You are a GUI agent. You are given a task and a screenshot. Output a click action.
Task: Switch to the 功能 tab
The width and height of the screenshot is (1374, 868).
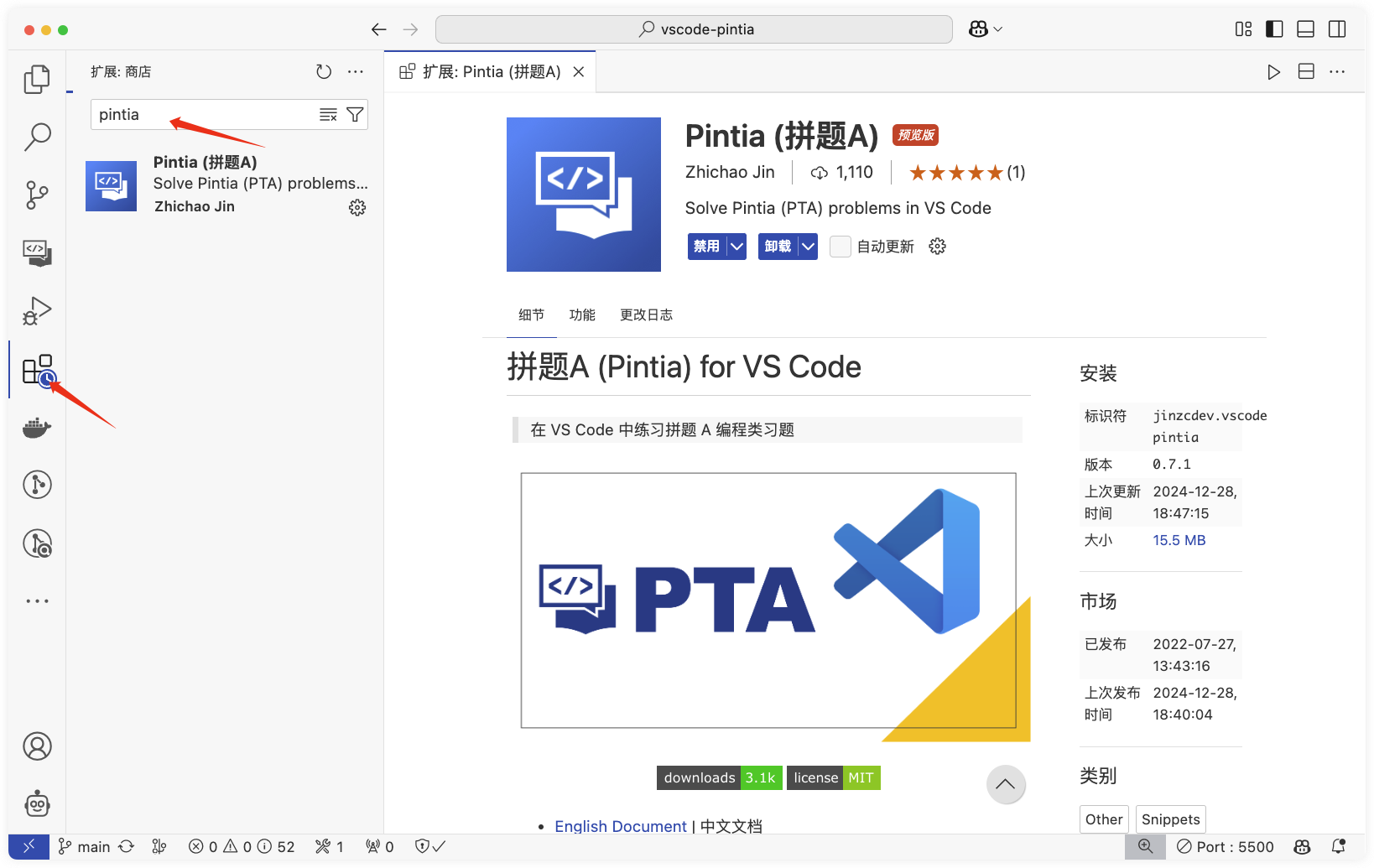[x=583, y=314]
